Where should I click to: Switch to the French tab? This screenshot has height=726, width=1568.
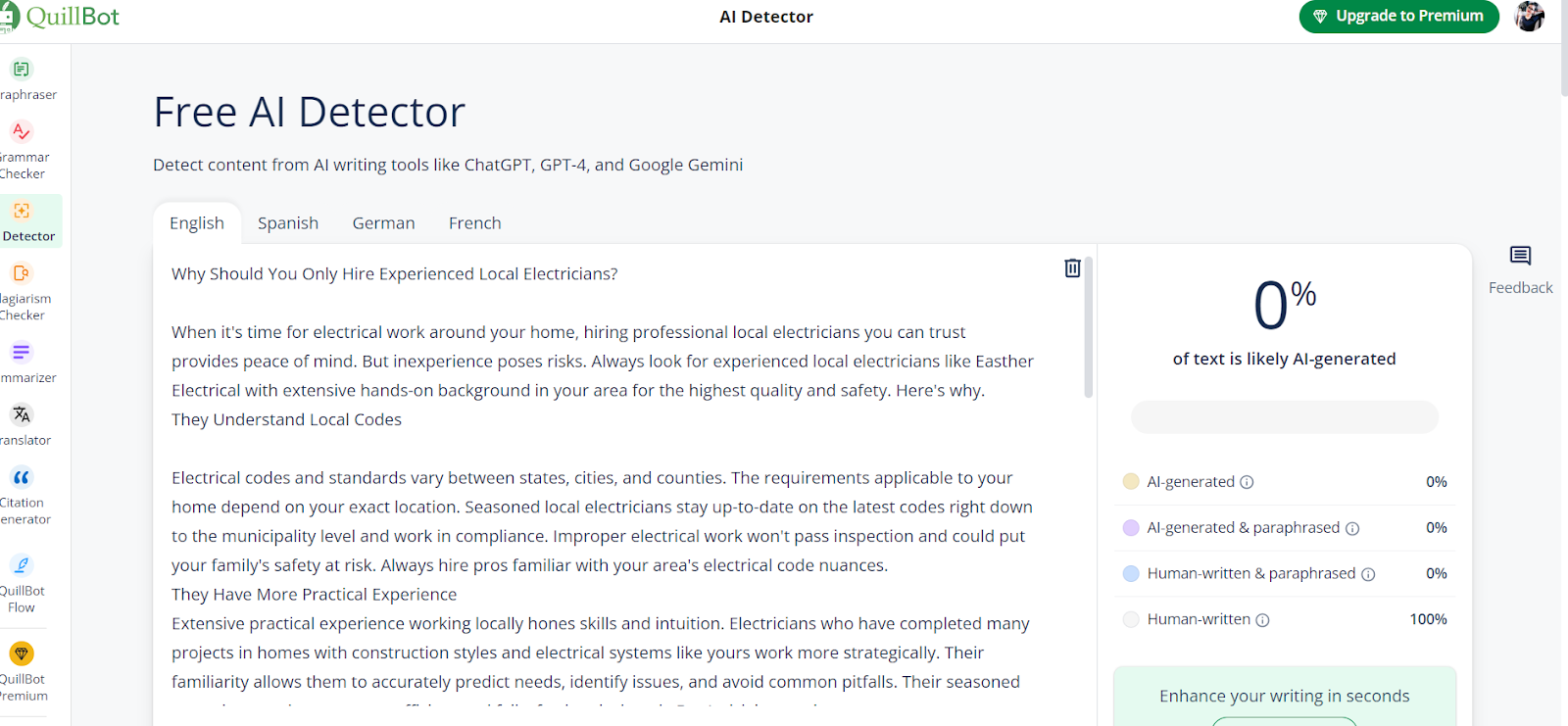[475, 223]
